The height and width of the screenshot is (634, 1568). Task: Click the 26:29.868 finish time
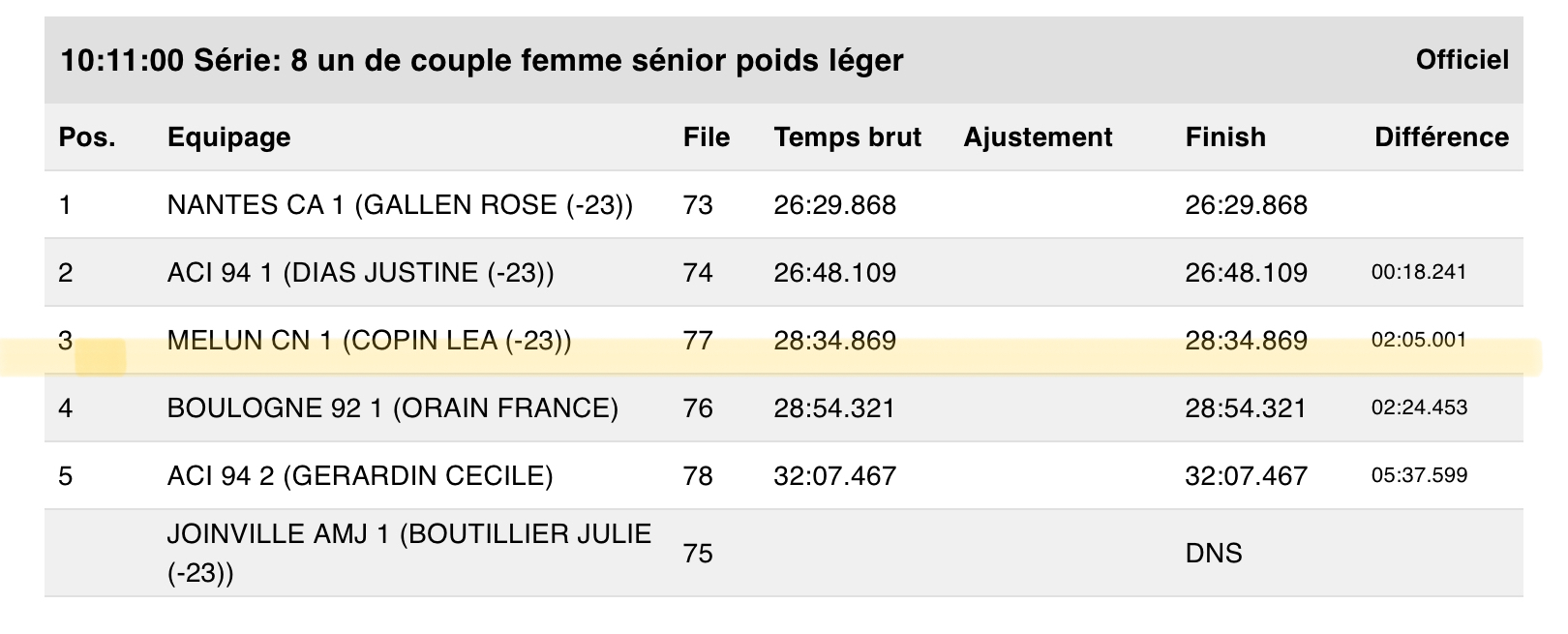pos(1246,205)
